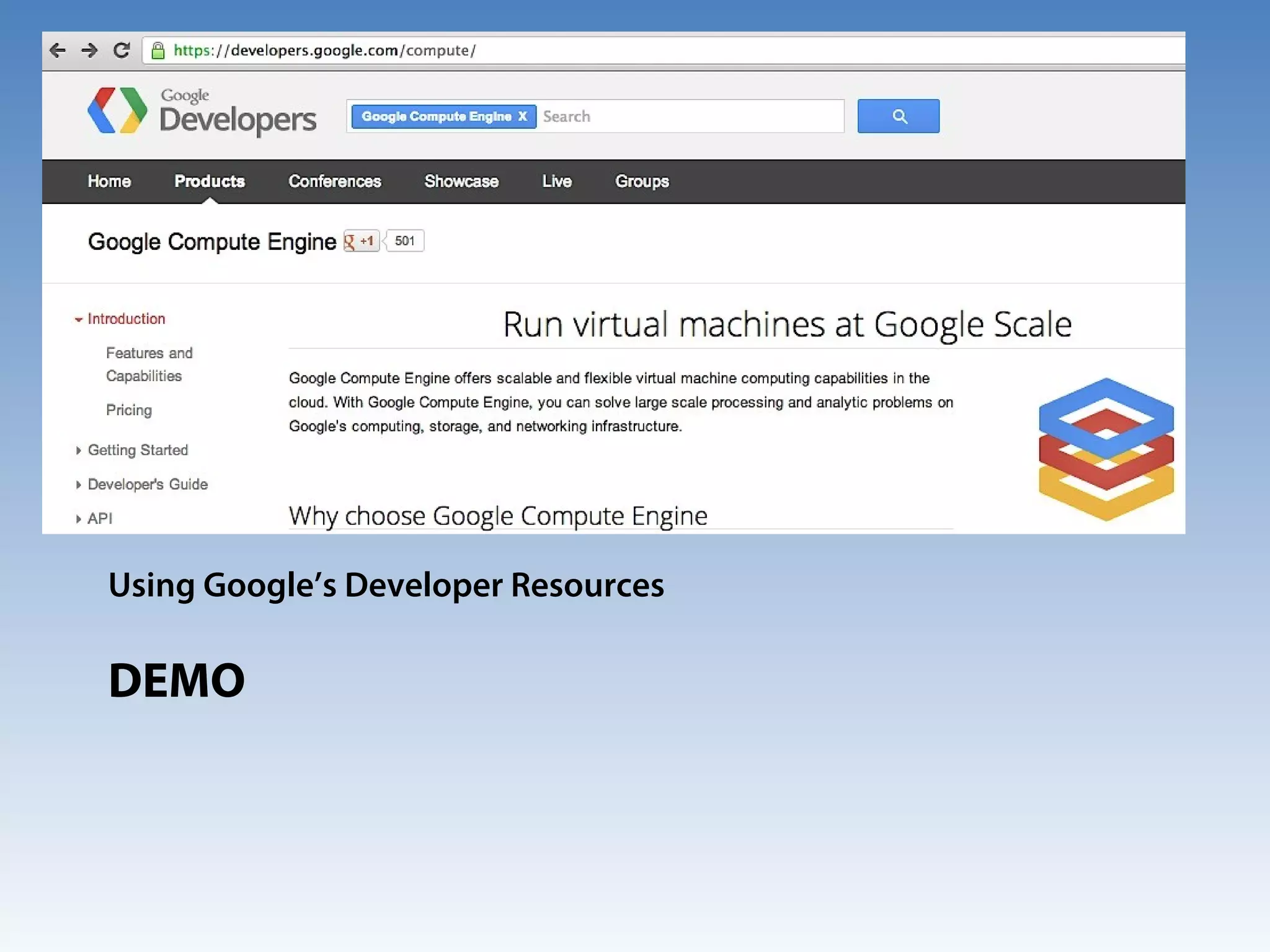Click the Google Compute Engine filter chip
1270x952 pixels.
point(444,117)
